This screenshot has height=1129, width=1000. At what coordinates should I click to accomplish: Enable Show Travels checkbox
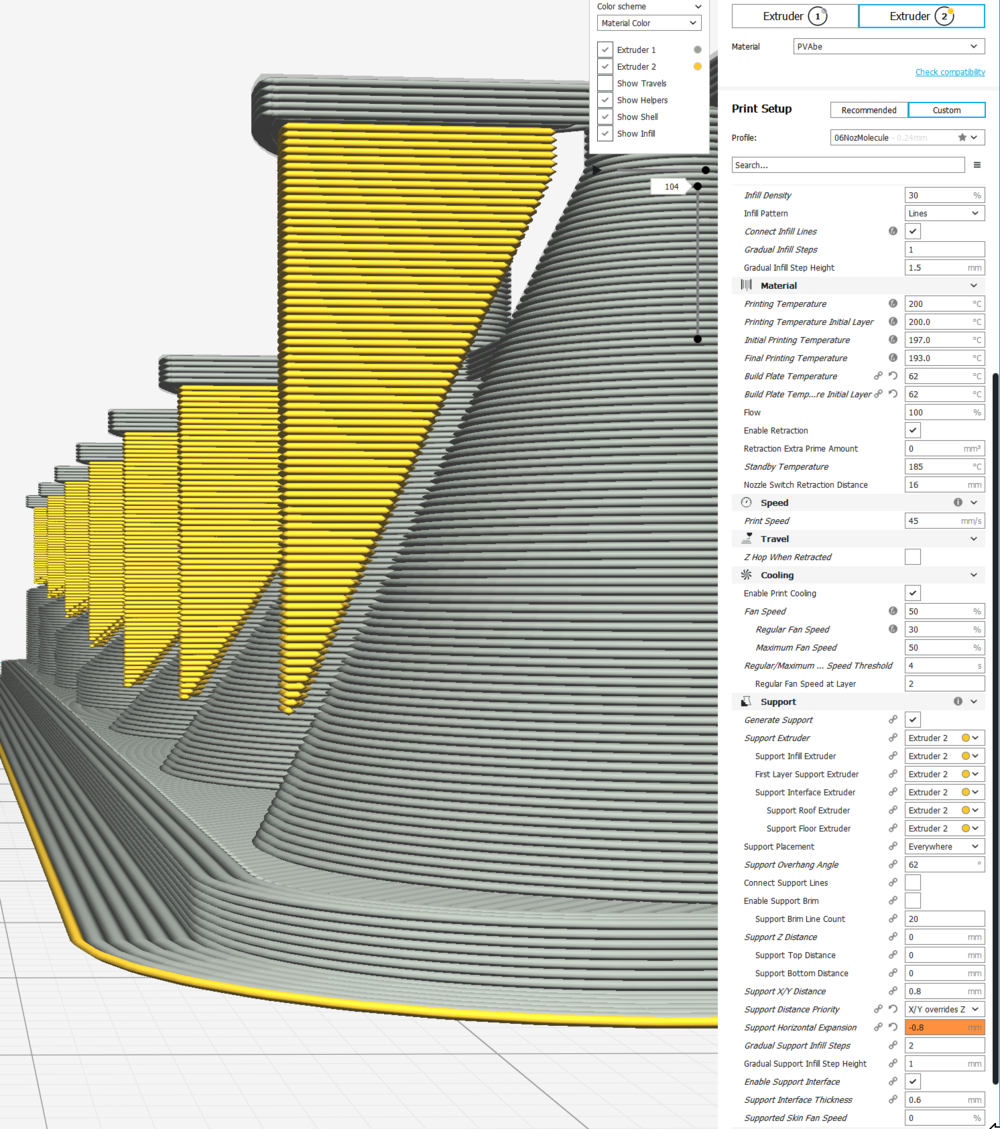coord(605,83)
